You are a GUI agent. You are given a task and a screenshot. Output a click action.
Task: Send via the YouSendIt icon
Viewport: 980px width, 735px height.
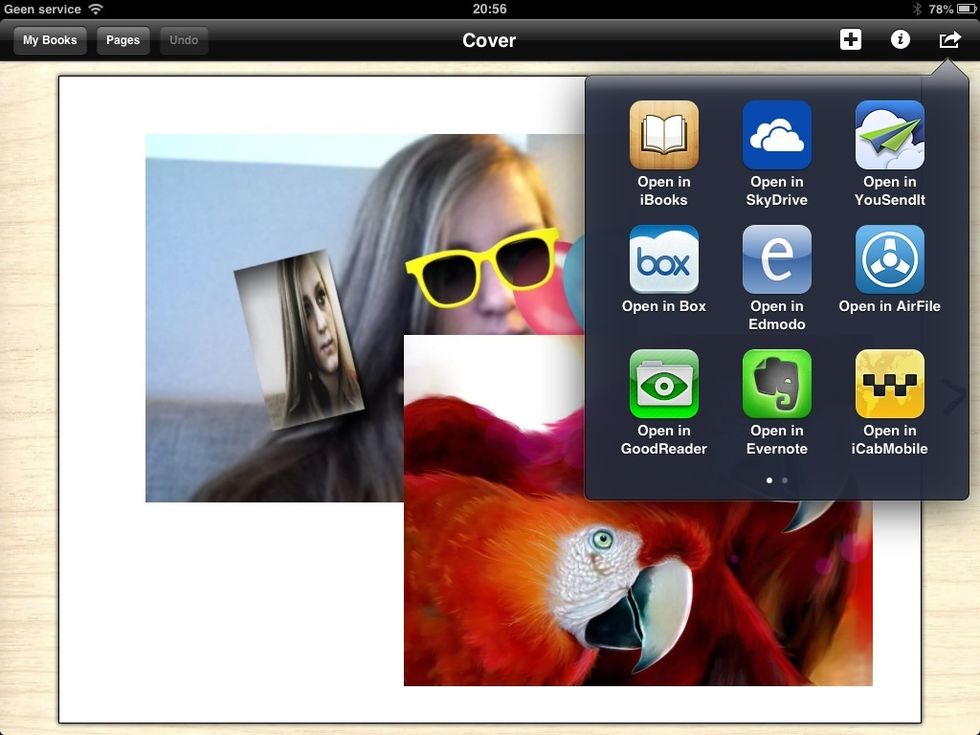coord(889,136)
